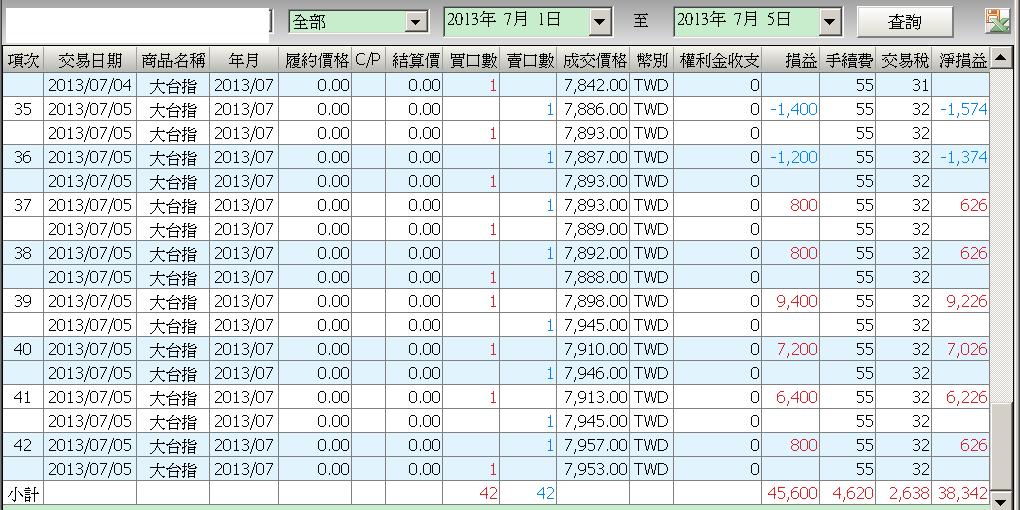1020x510 pixels.
Task: Click the 6,226 net profit value
Action: (967, 397)
